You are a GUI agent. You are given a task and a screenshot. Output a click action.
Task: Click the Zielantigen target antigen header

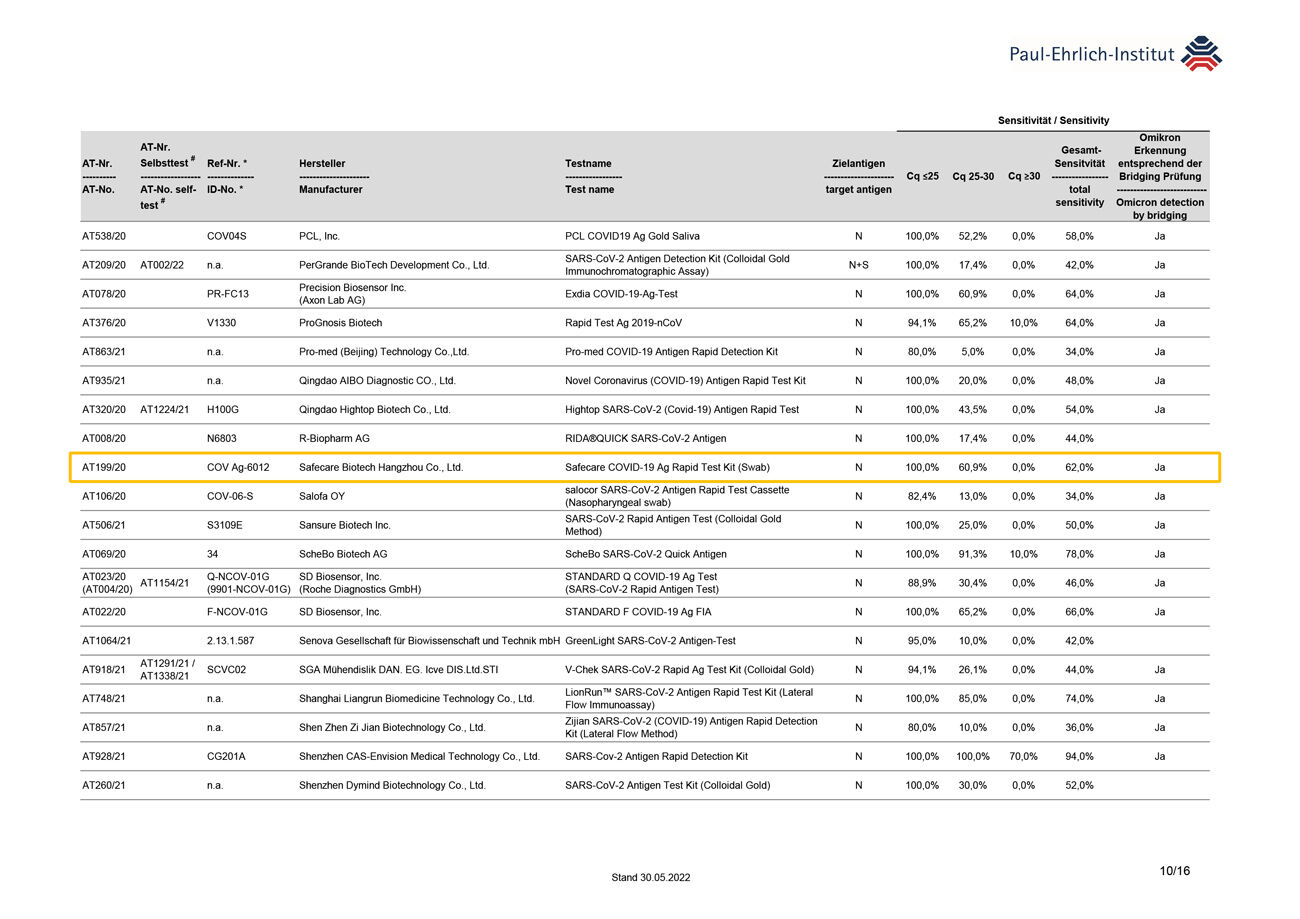pos(857,176)
